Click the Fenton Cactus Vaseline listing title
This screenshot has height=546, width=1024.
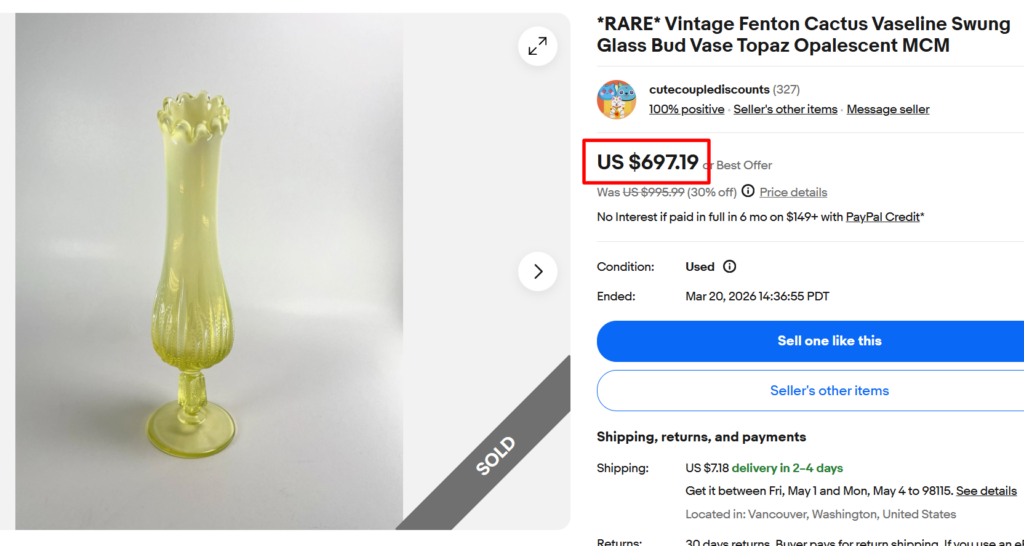(x=803, y=35)
